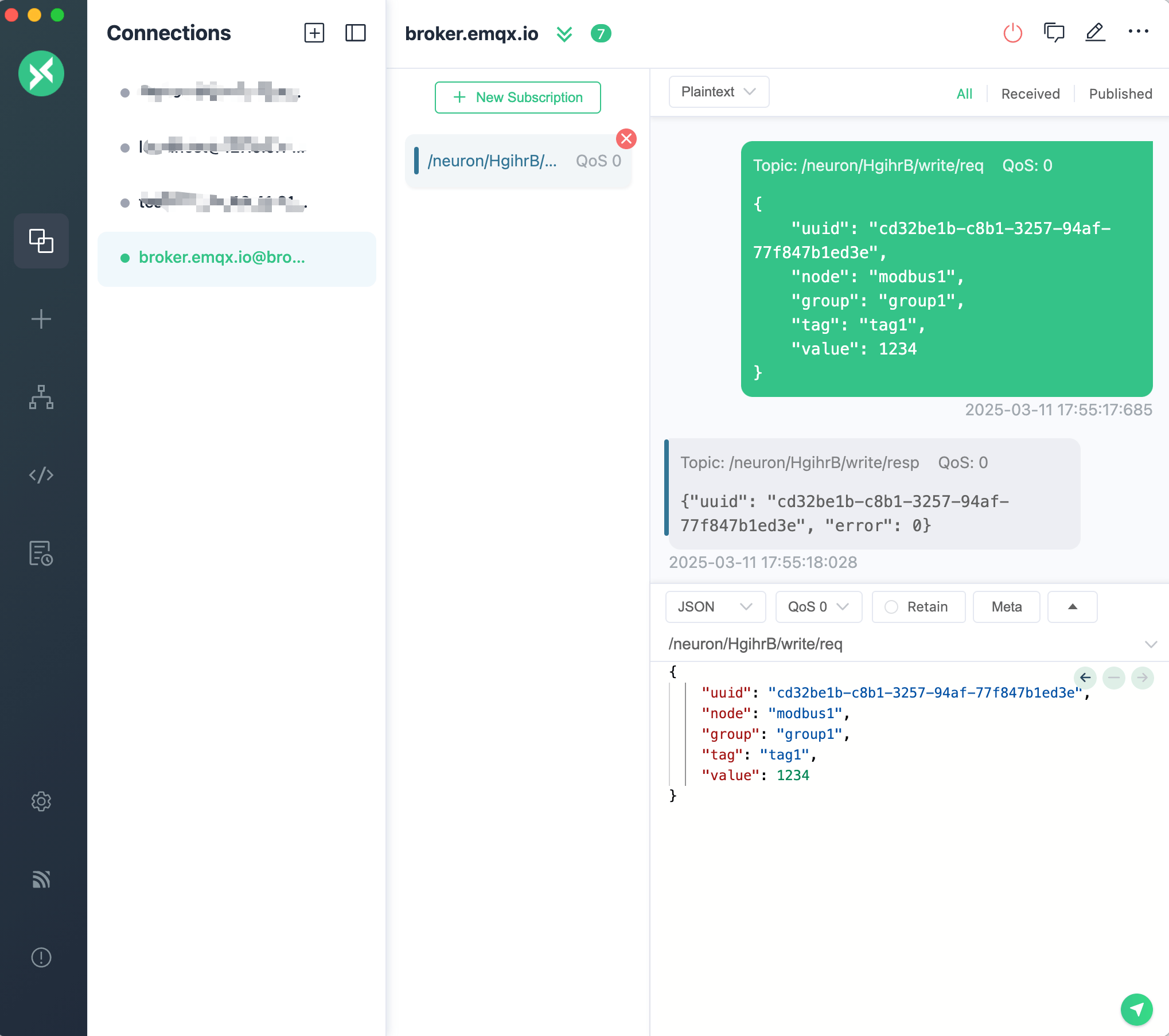Open the Script code icon in sidebar

click(41, 475)
